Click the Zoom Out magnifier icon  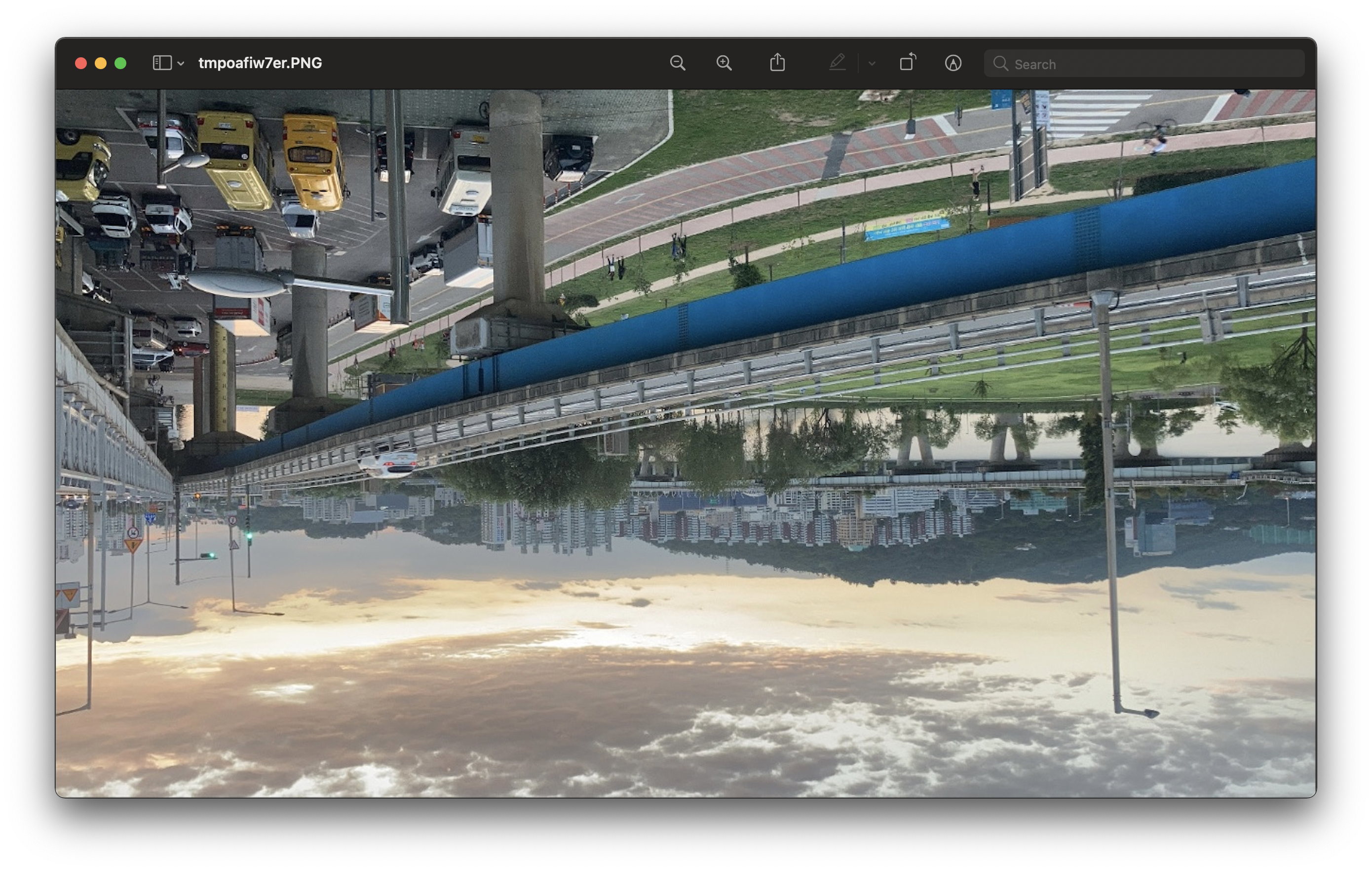pyautogui.click(x=678, y=63)
